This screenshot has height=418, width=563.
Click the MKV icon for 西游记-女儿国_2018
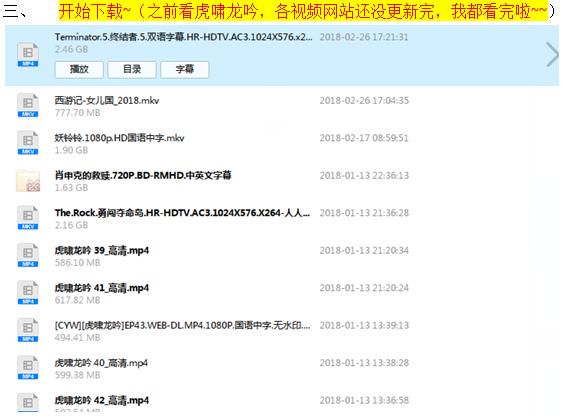pos(28,105)
